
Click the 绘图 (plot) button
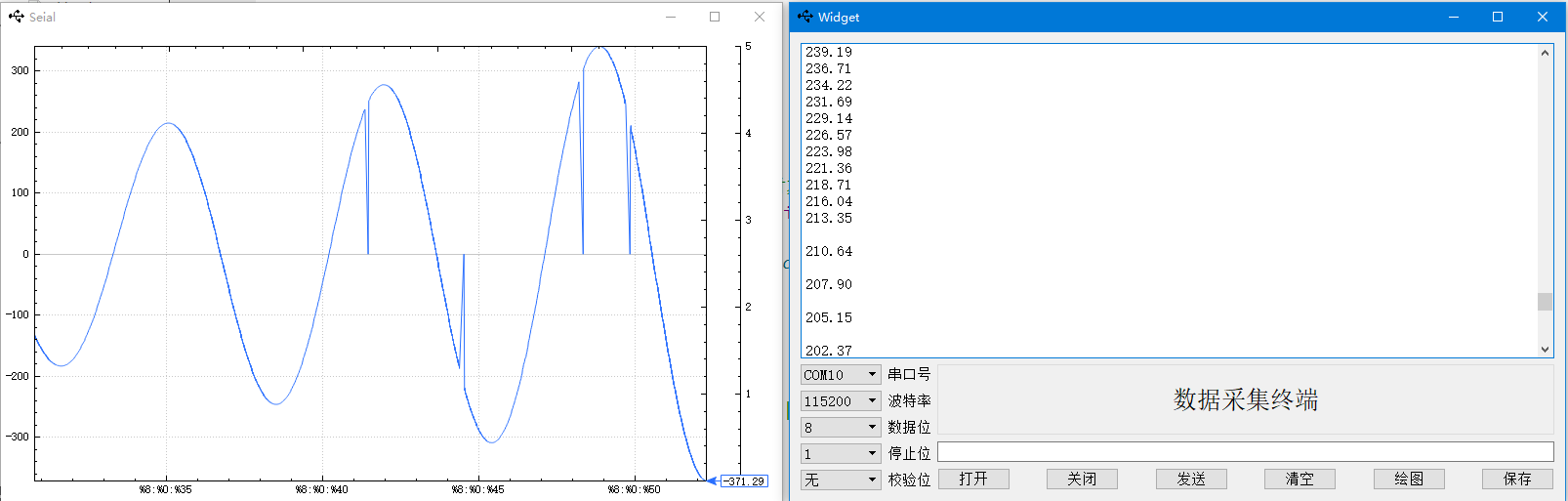tap(1409, 479)
